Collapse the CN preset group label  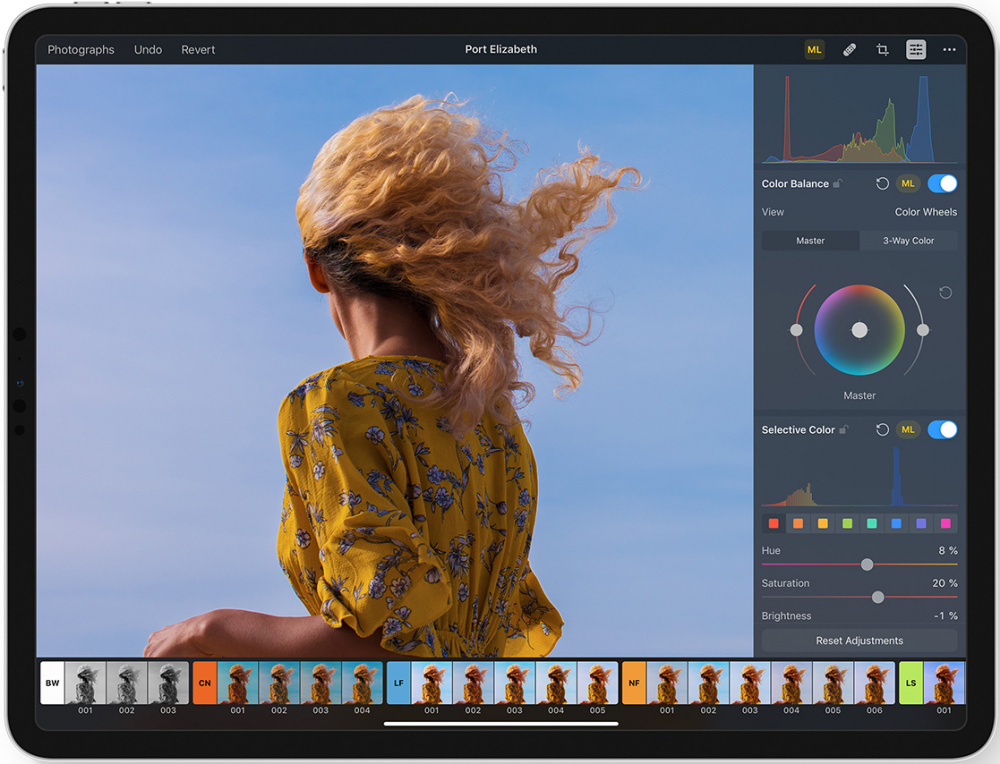point(205,683)
